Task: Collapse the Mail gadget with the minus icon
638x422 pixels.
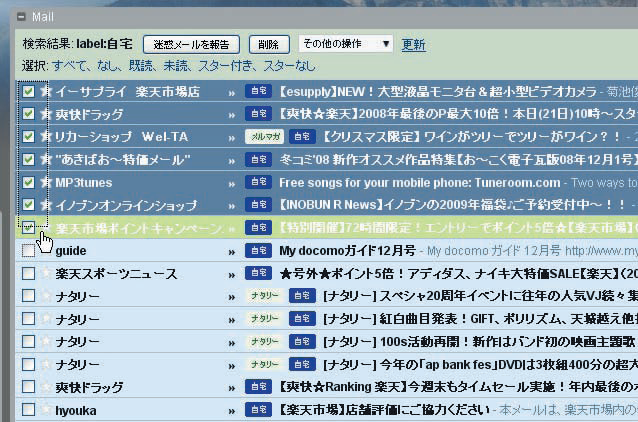Action: pyautogui.click(x=21, y=17)
